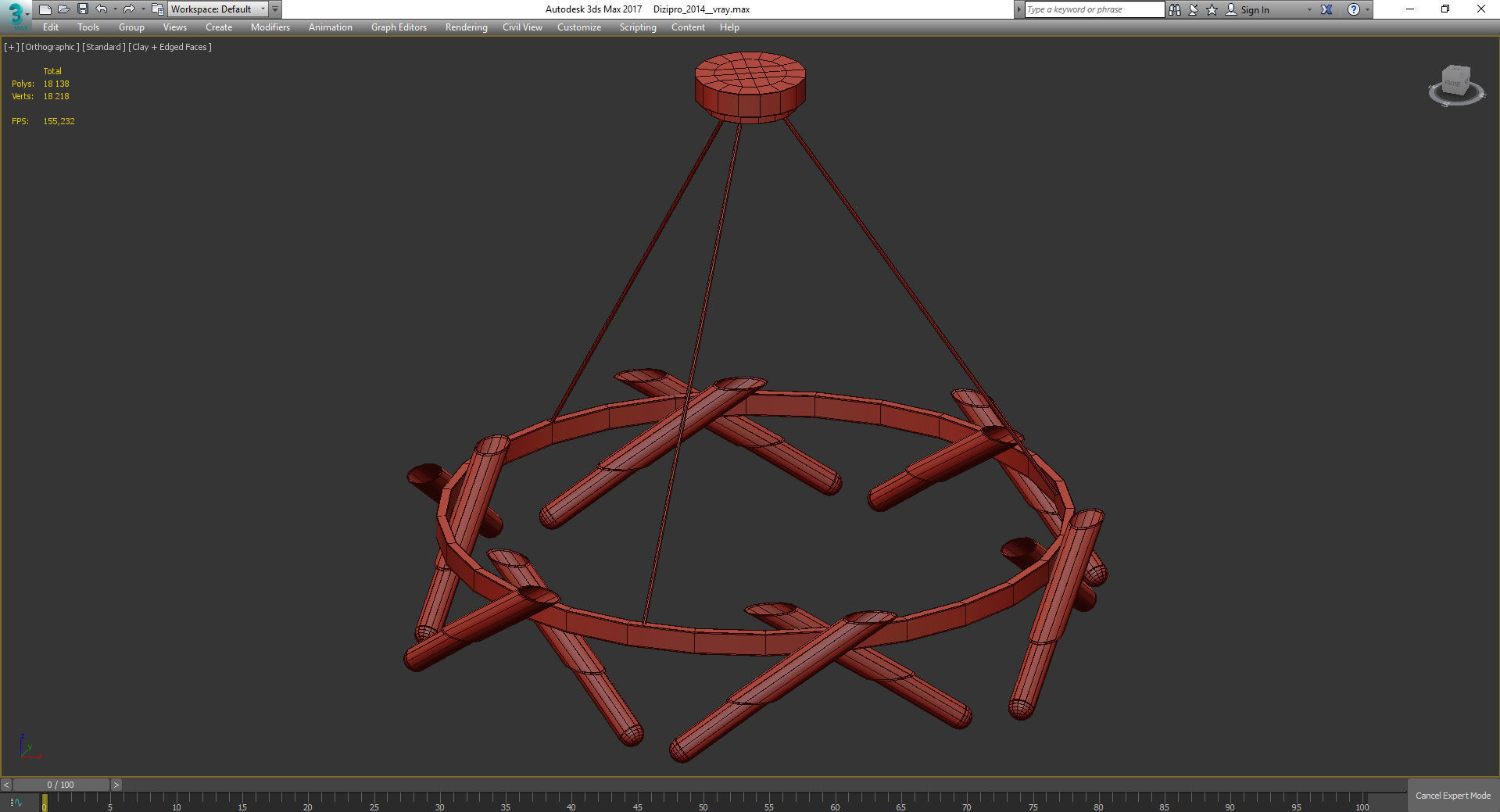Viewport: 1500px width, 812px height.
Task: Click Cancel Expert Mode button
Action: pos(1453,796)
